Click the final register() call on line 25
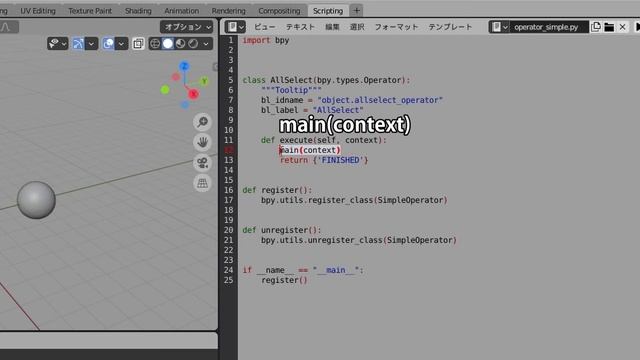This screenshot has width=640, height=360. coord(284,280)
